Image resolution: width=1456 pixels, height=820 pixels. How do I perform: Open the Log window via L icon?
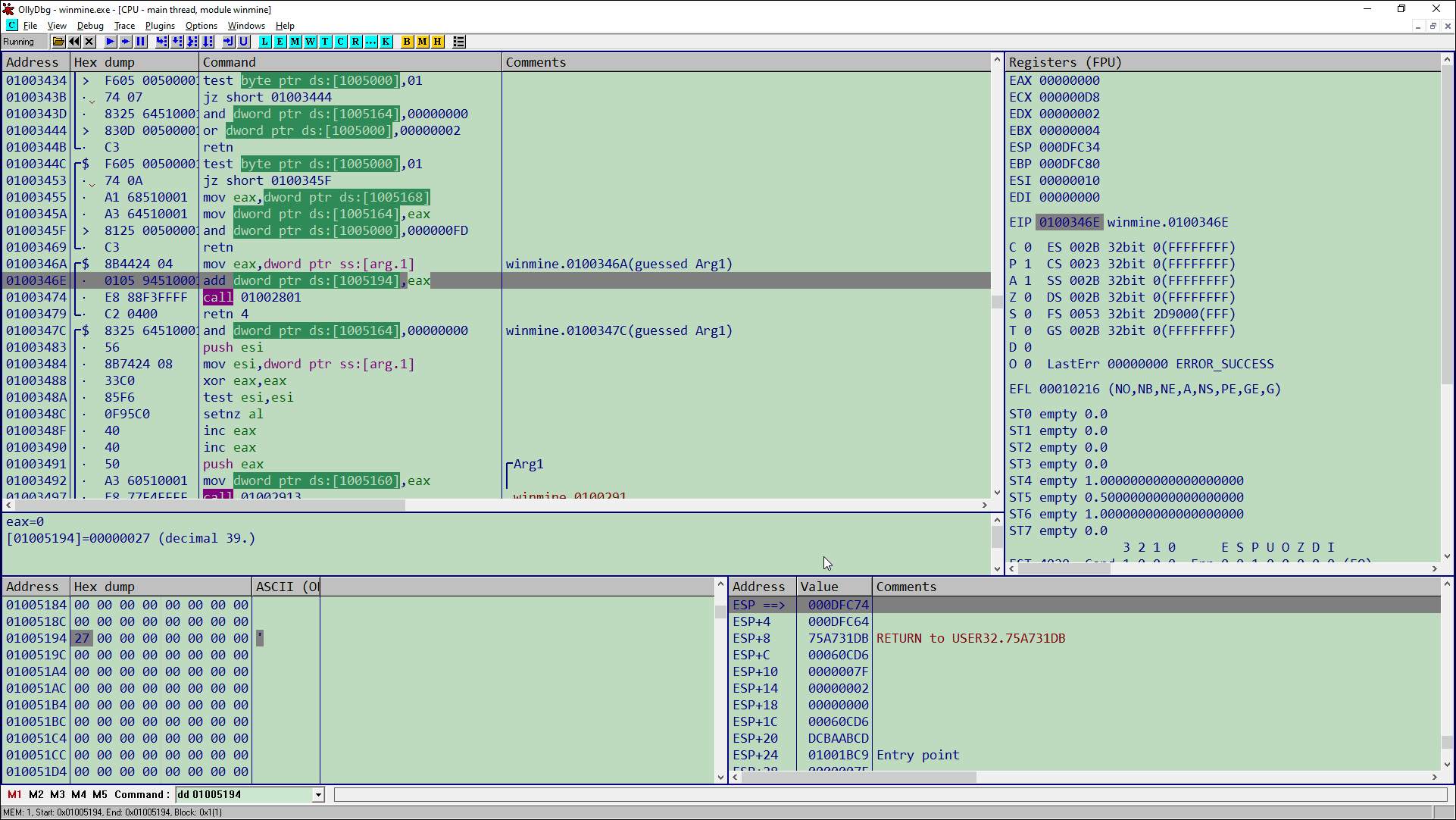264,42
